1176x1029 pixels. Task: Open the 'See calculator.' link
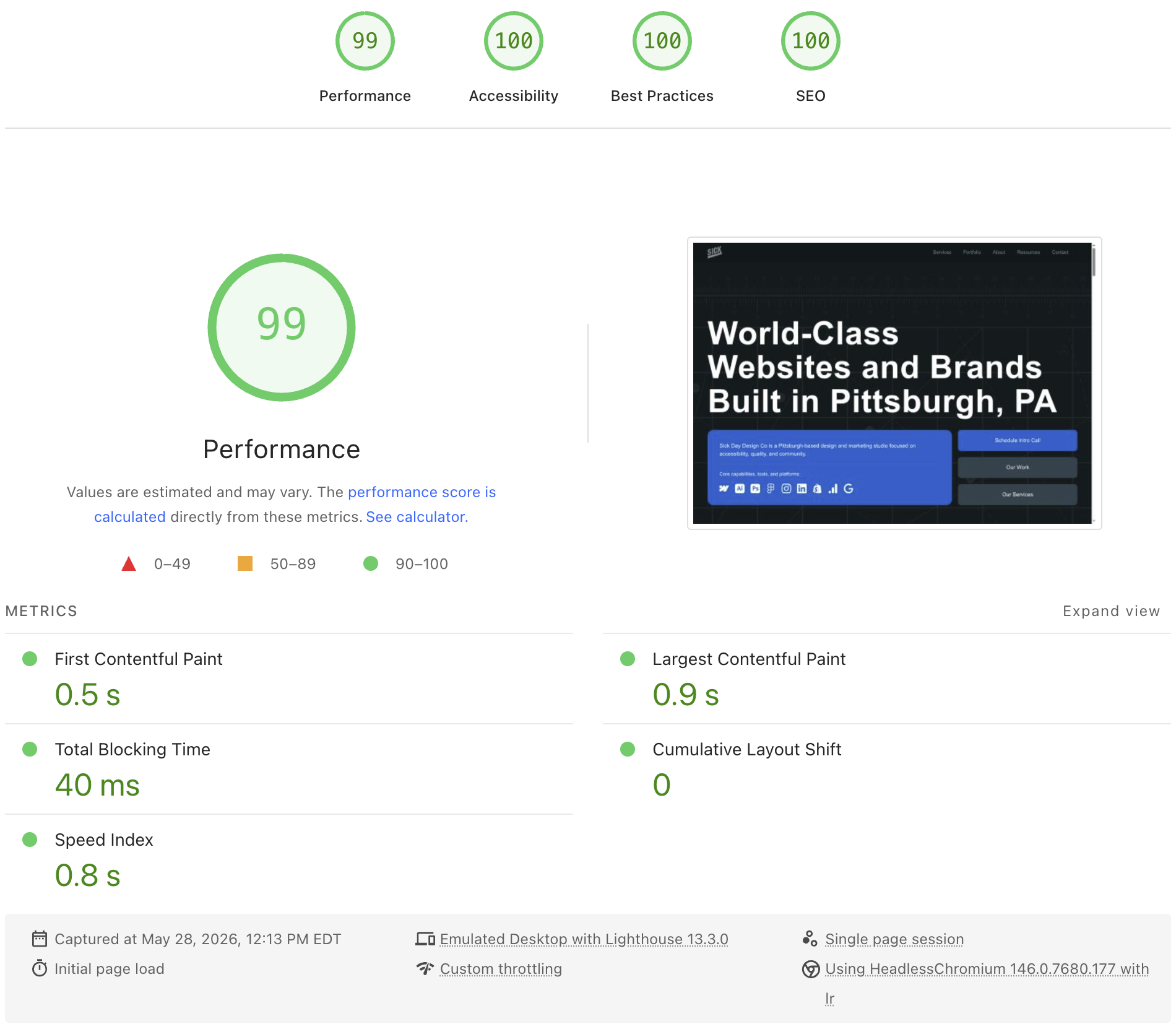tap(417, 517)
